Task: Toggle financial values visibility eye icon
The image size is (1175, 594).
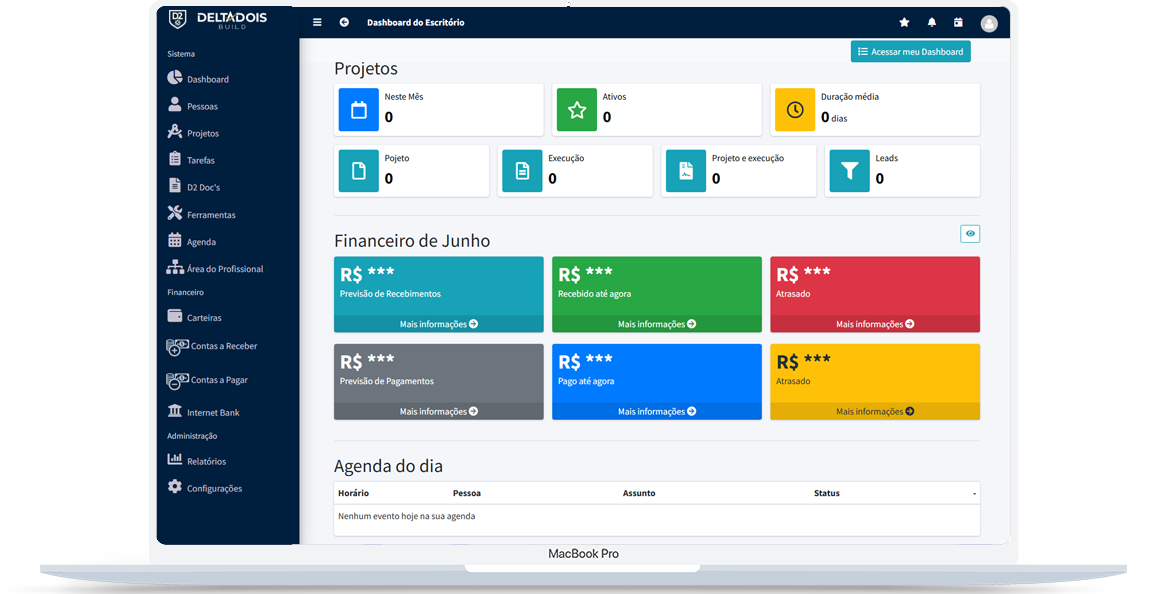Action: click(969, 233)
